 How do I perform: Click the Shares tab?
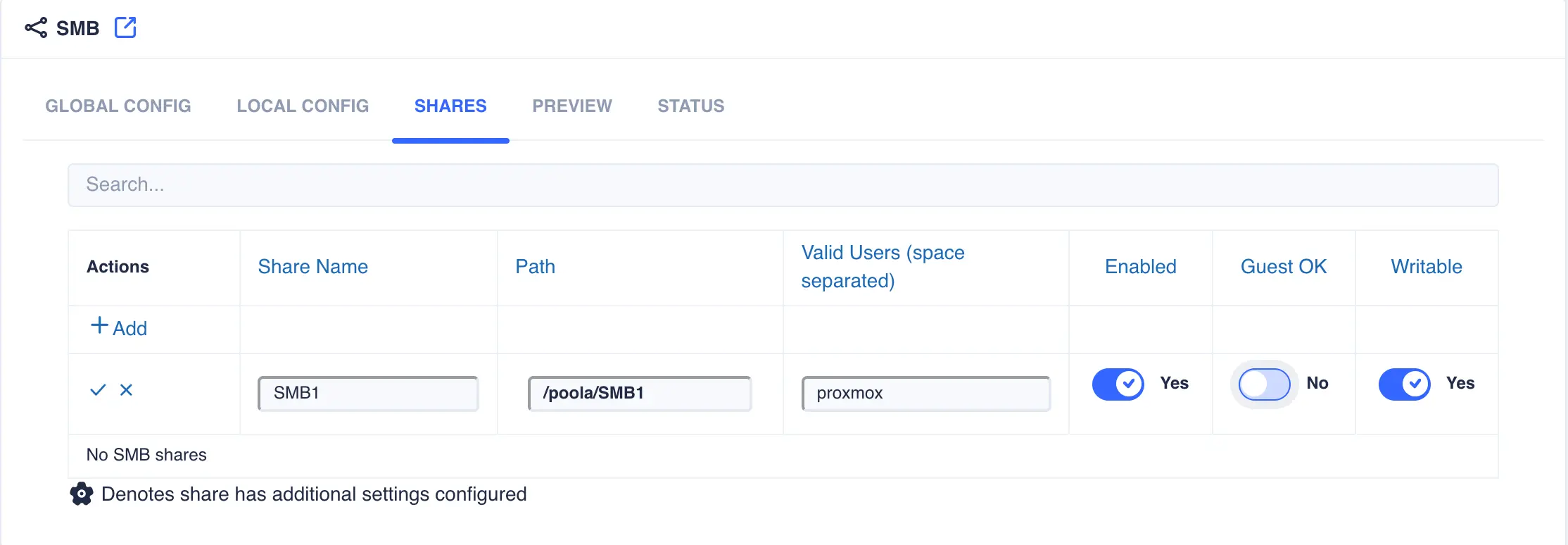pyautogui.click(x=450, y=106)
